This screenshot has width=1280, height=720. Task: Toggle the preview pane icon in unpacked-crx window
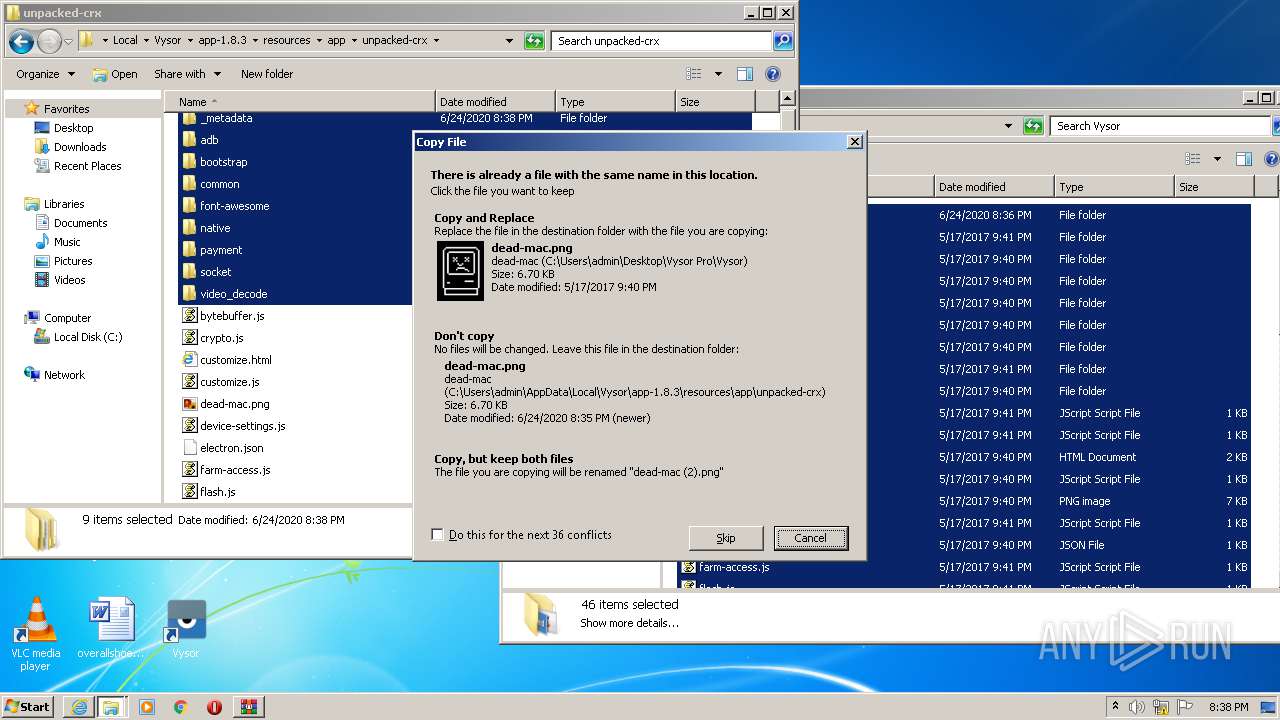744,74
